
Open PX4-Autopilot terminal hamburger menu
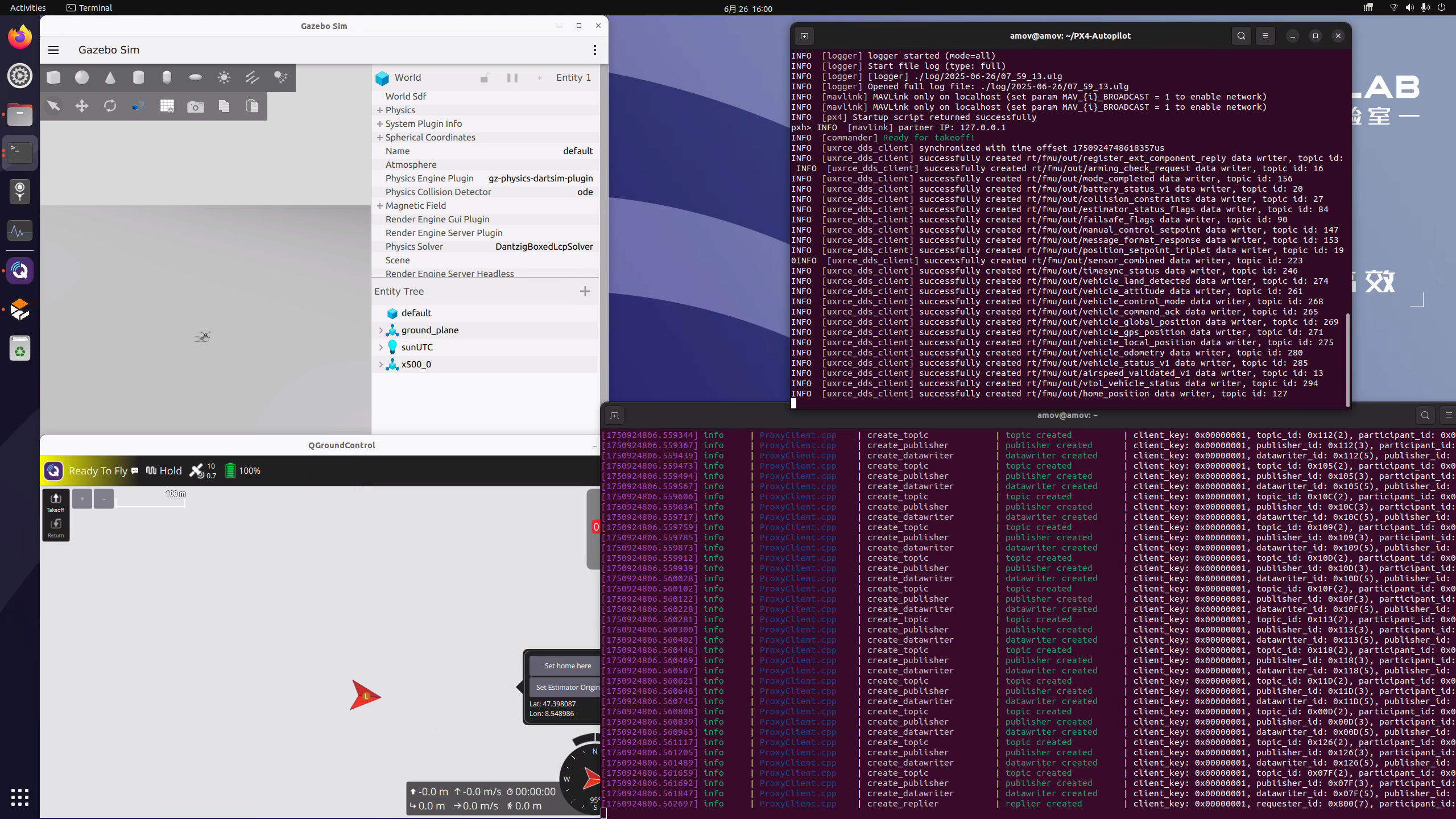(x=1265, y=36)
